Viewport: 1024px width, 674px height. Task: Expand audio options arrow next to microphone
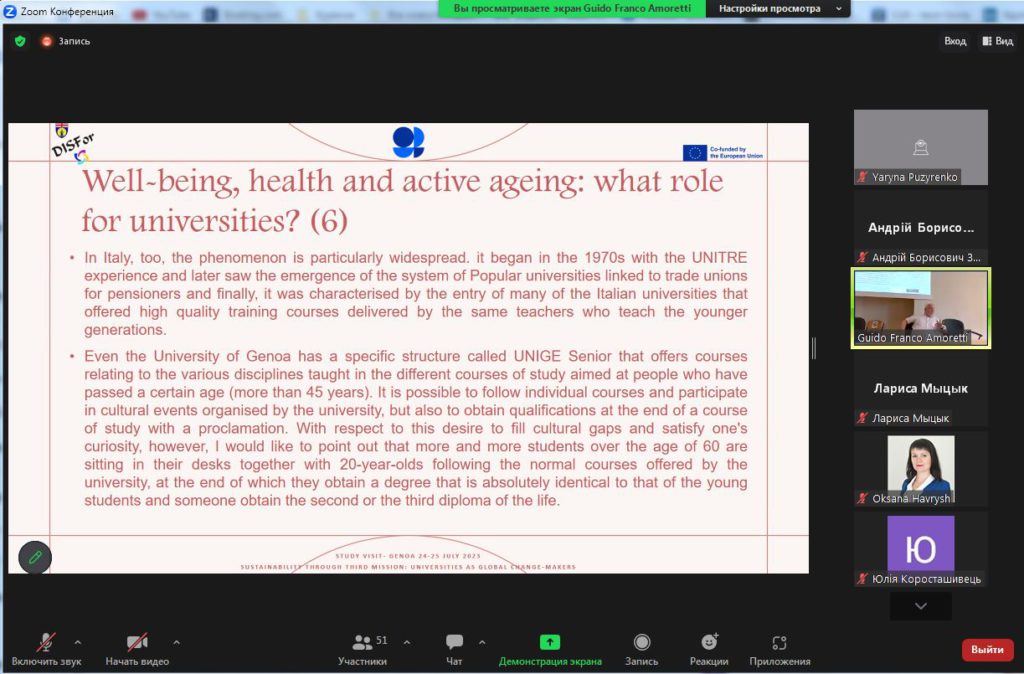(x=78, y=642)
